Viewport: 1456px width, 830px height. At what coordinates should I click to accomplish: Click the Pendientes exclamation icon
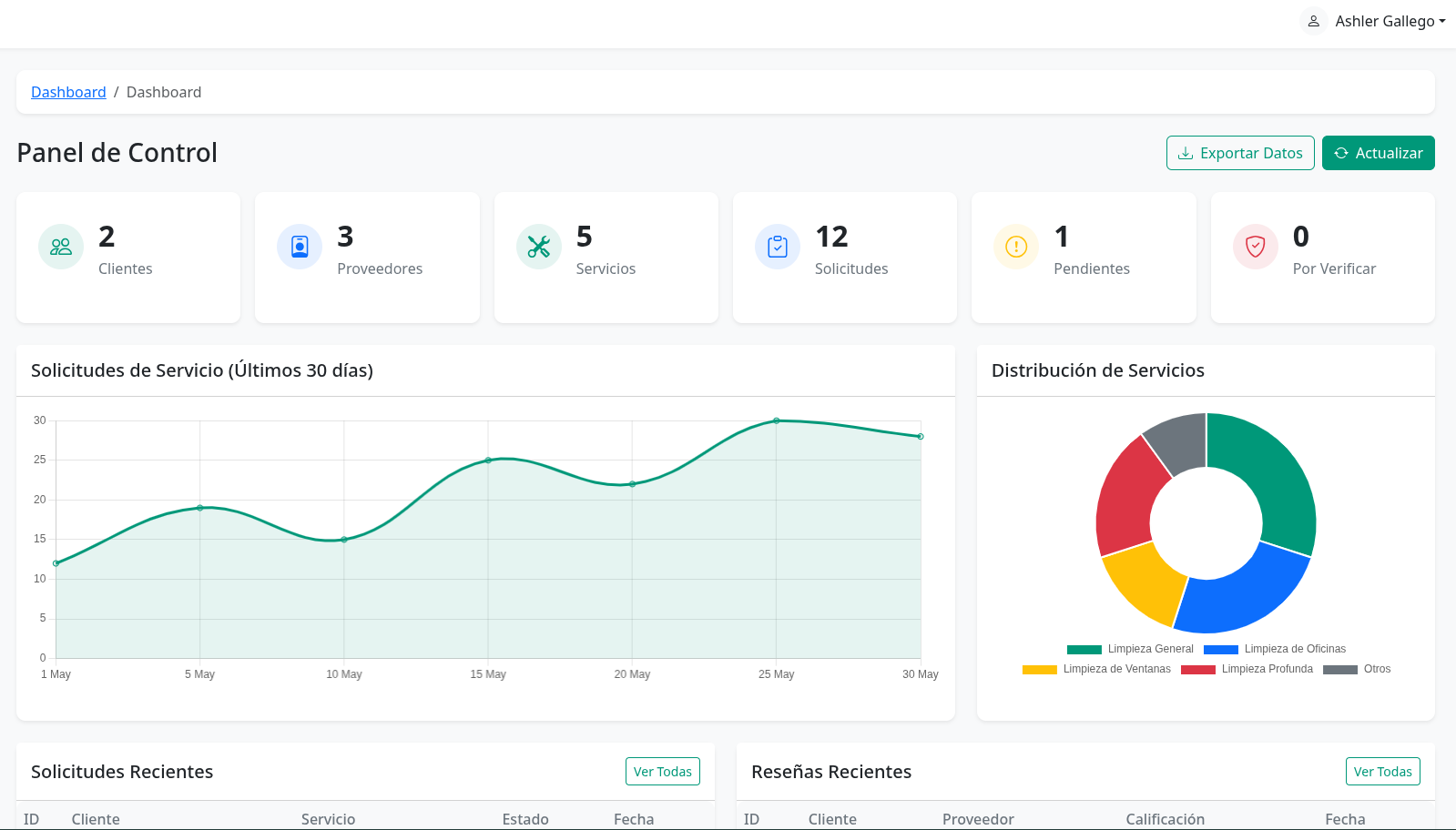[1016, 247]
